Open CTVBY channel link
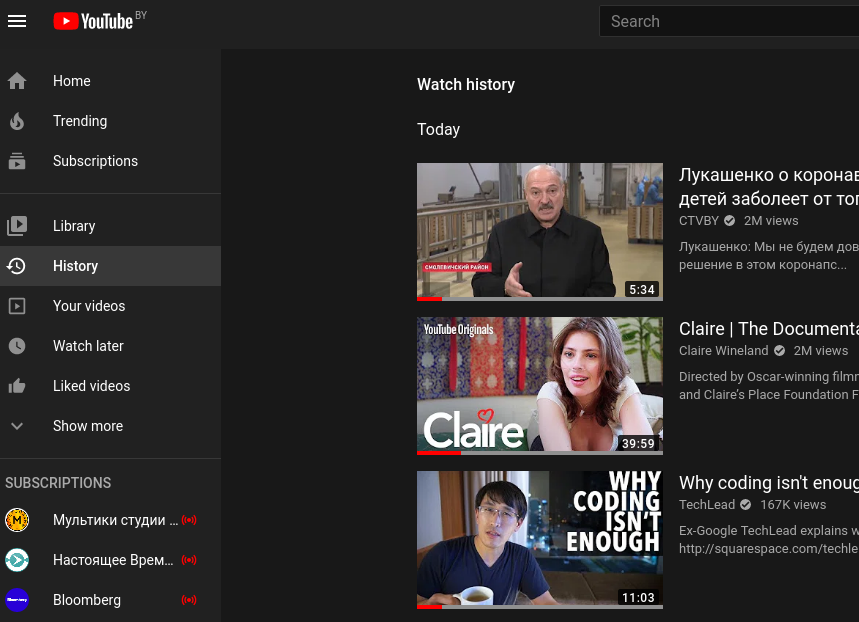Screen dimensions: 859x622 tap(698, 221)
